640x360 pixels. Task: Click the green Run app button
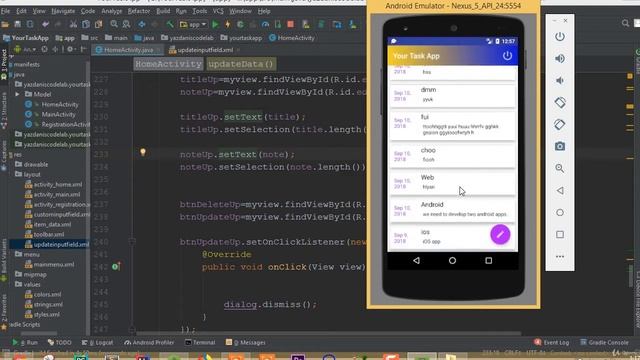point(215,24)
